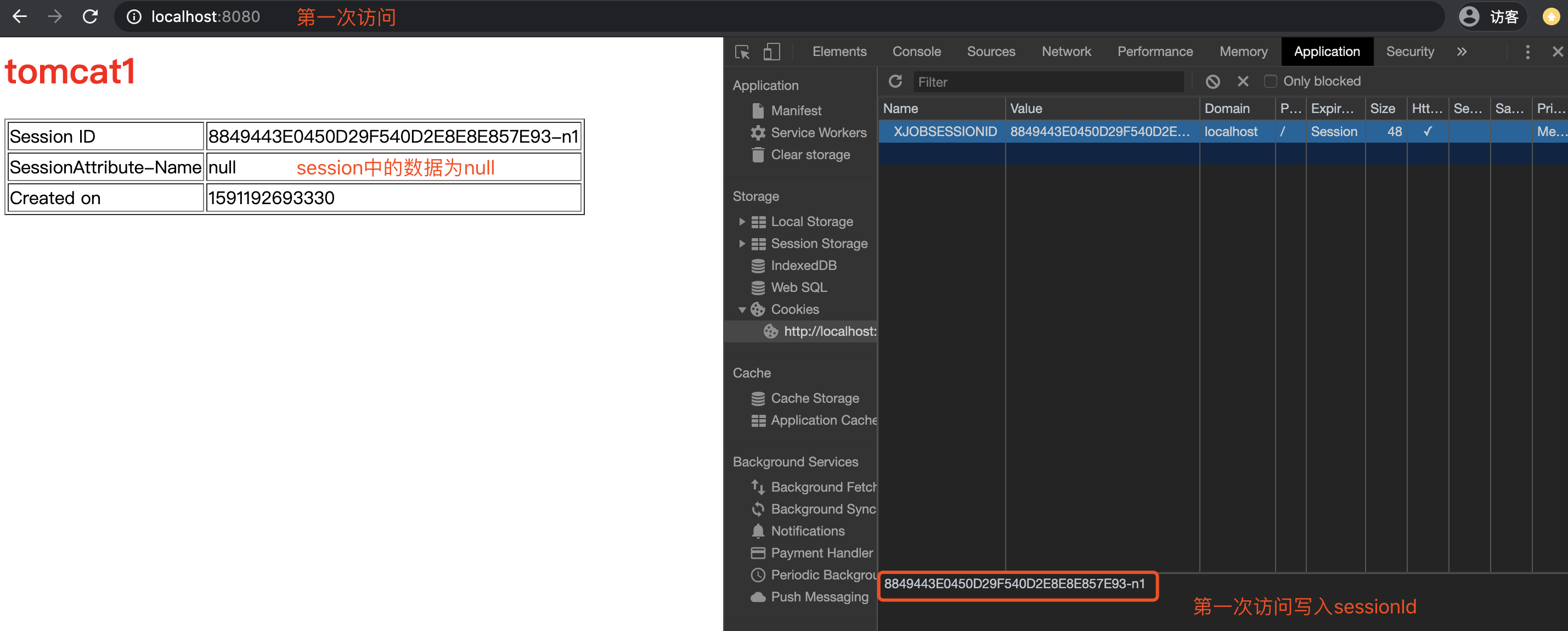Image resolution: width=1568 pixels, height=631 pixels.
Task: Click the Session ID value cell
Action: pyautogui.click(x=393, y=136)
